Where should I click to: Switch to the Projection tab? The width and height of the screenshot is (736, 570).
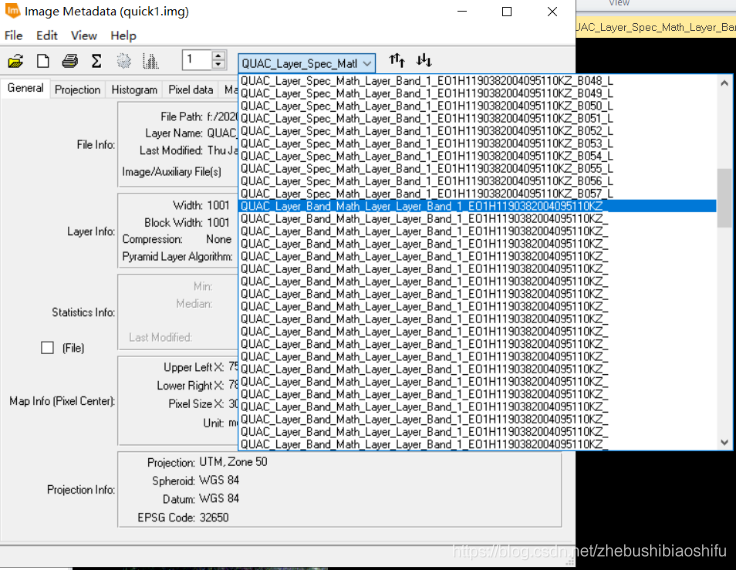(x=77, y=90)
